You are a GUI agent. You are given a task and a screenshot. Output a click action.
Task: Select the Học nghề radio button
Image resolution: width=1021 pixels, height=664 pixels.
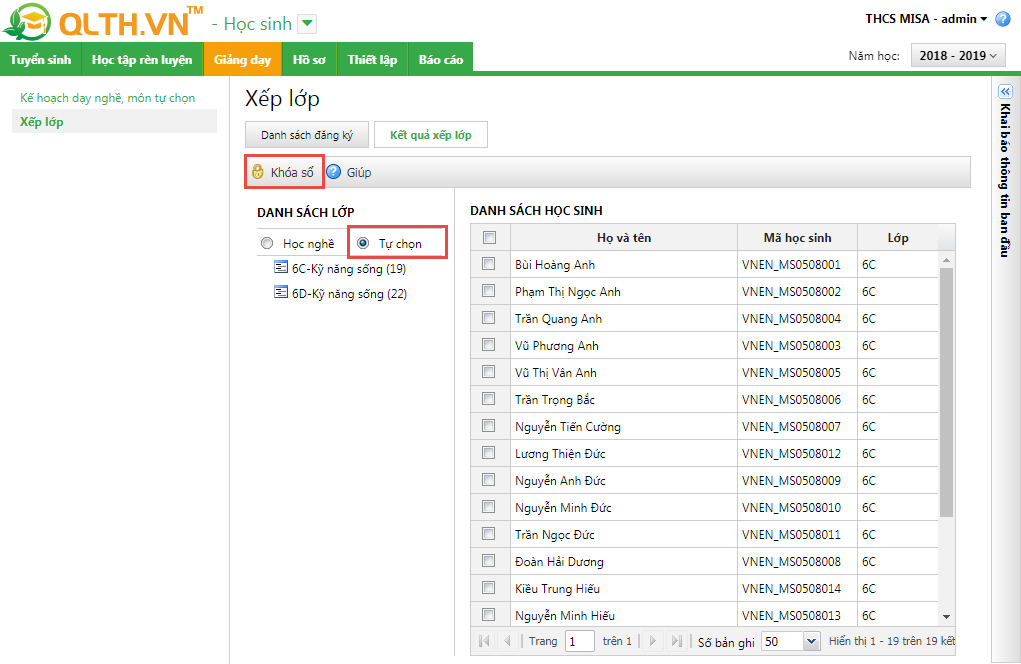267,243
